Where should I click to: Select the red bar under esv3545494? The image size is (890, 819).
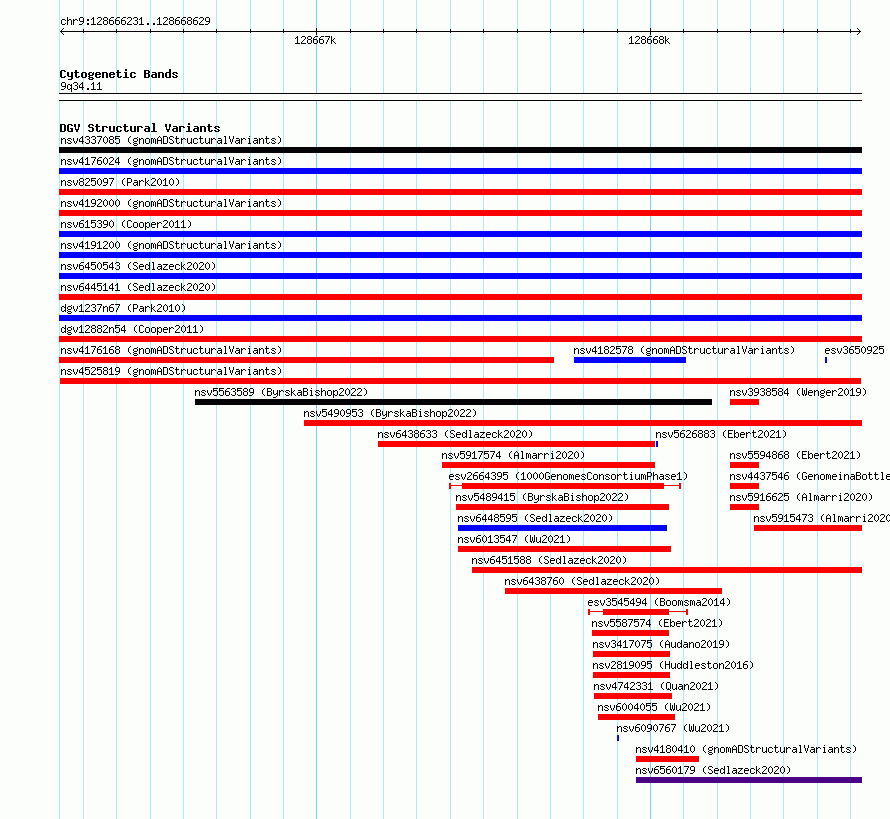636,612
